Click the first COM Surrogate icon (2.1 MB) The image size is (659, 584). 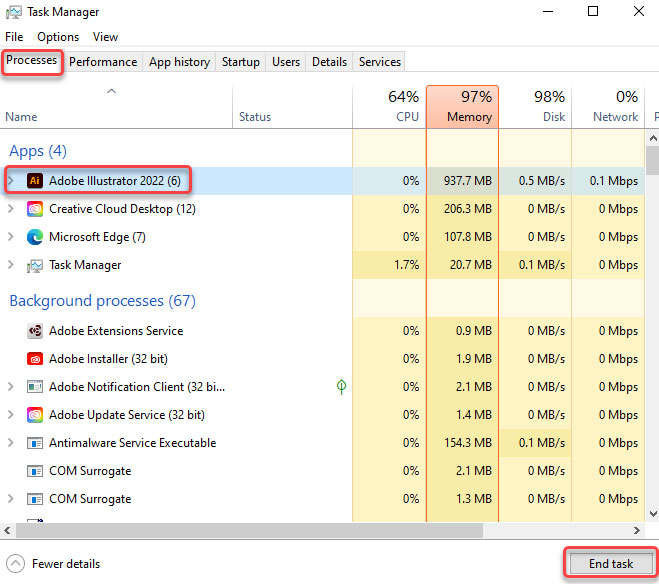[x=35, y=471]
